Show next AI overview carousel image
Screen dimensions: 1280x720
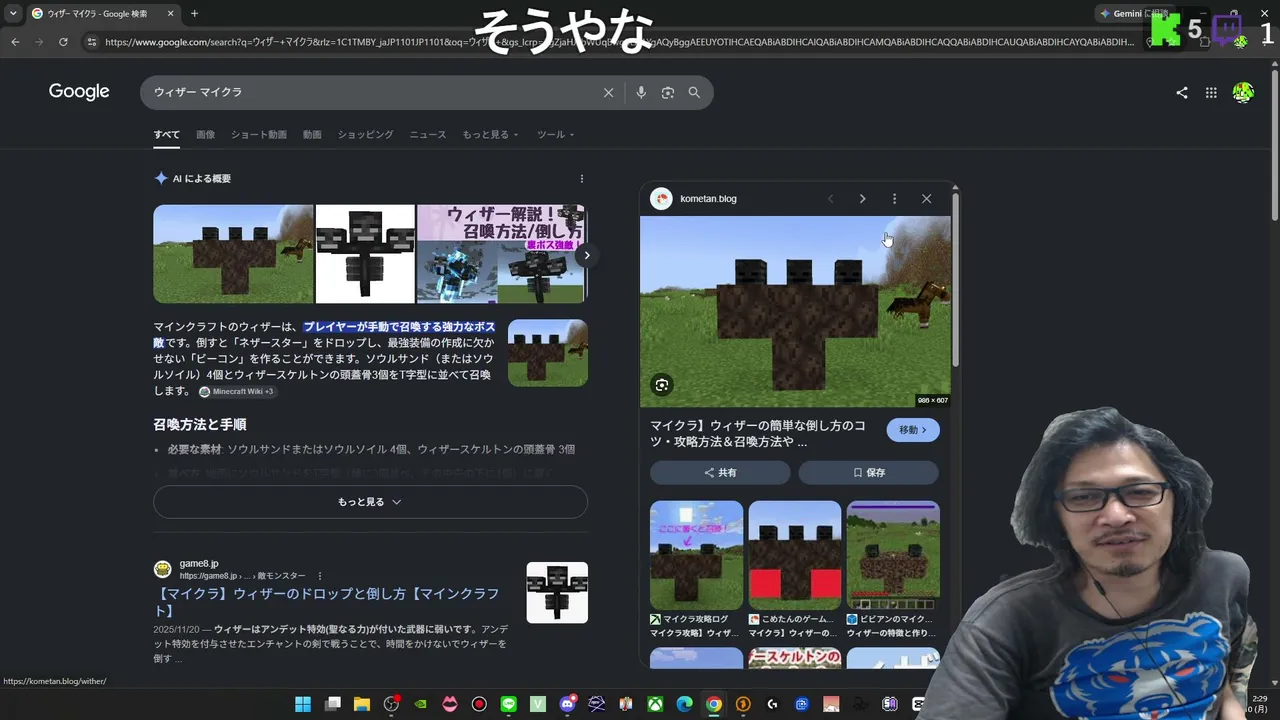click(587, 255)
